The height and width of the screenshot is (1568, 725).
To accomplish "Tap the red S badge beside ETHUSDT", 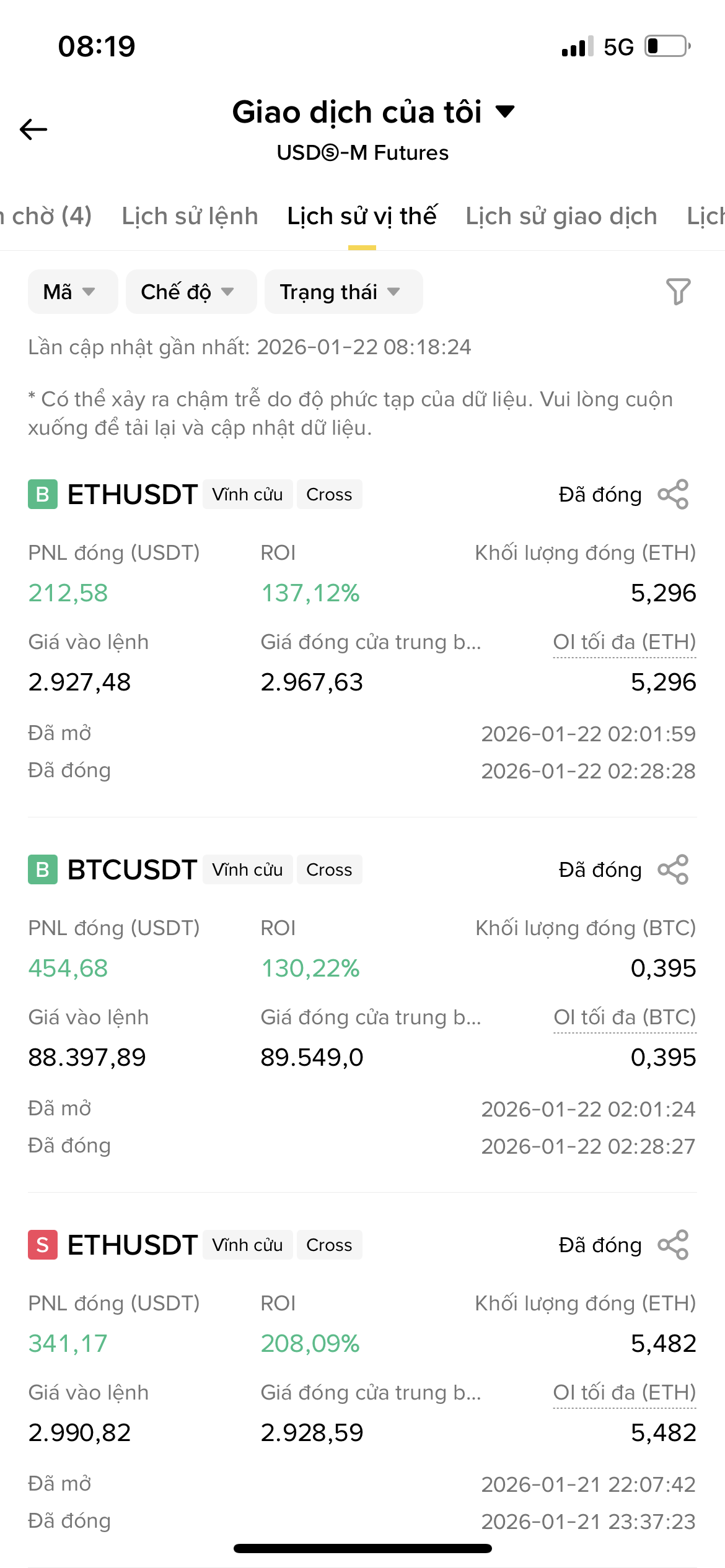I will [x=43, y=1245].
